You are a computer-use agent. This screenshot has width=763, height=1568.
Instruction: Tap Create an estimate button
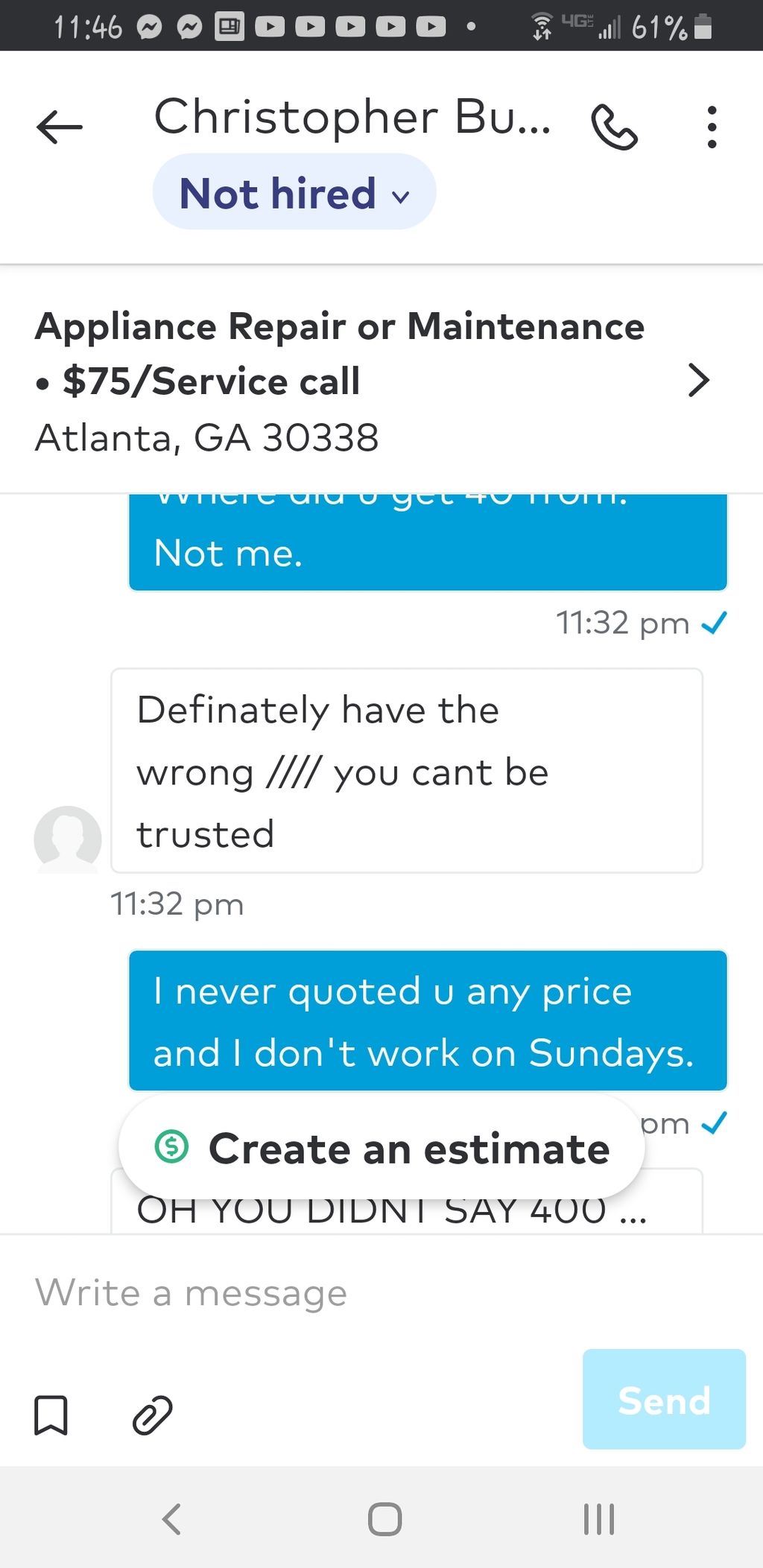[x=381, y=1147]
